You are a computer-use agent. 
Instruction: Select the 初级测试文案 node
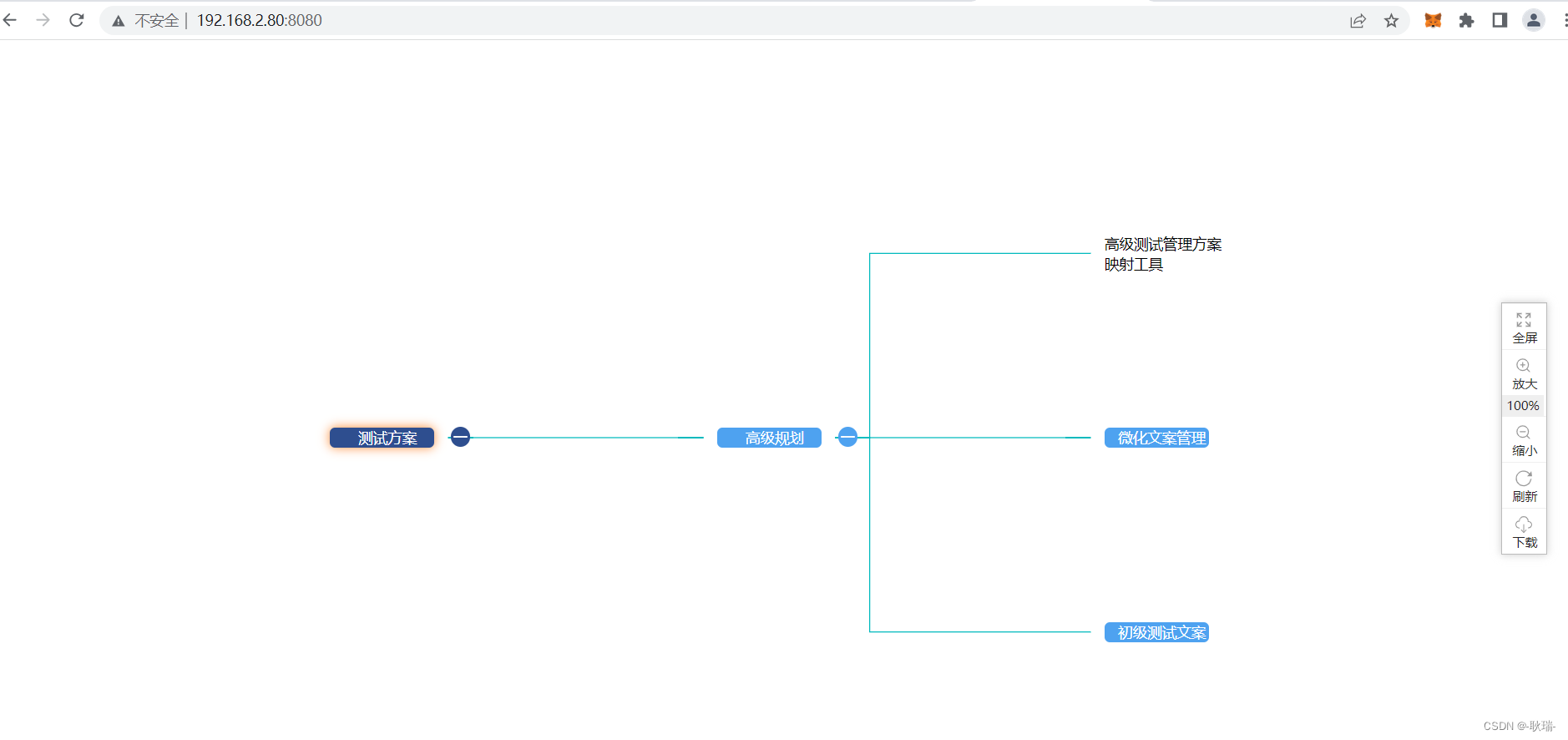click(1156, 632)
